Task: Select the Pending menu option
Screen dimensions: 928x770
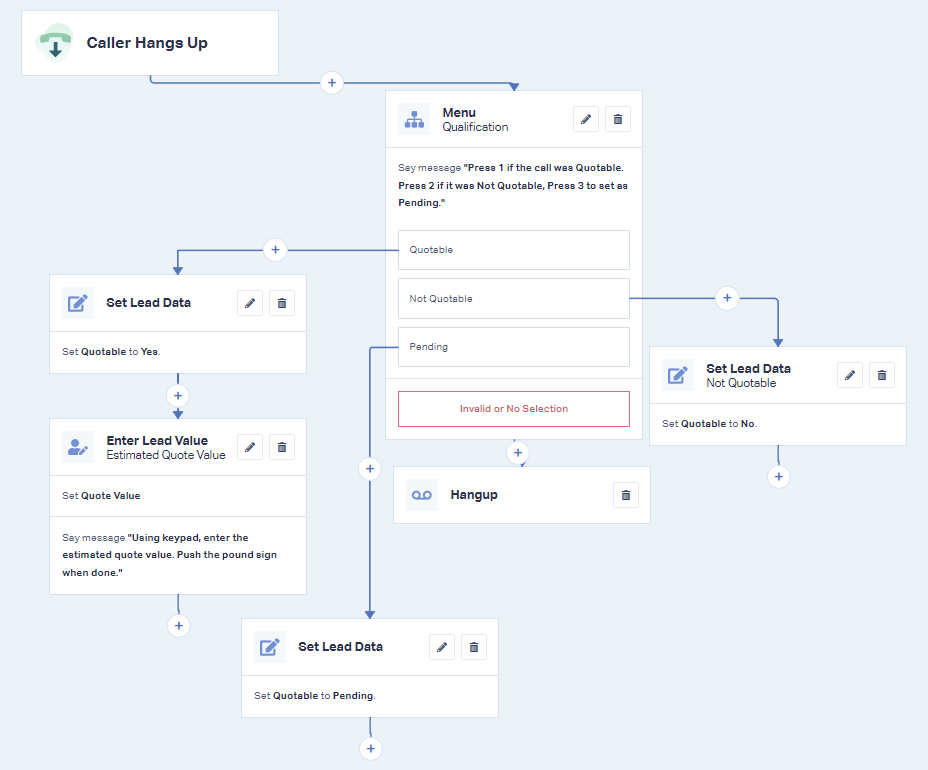Action: (x=514, y=347)
